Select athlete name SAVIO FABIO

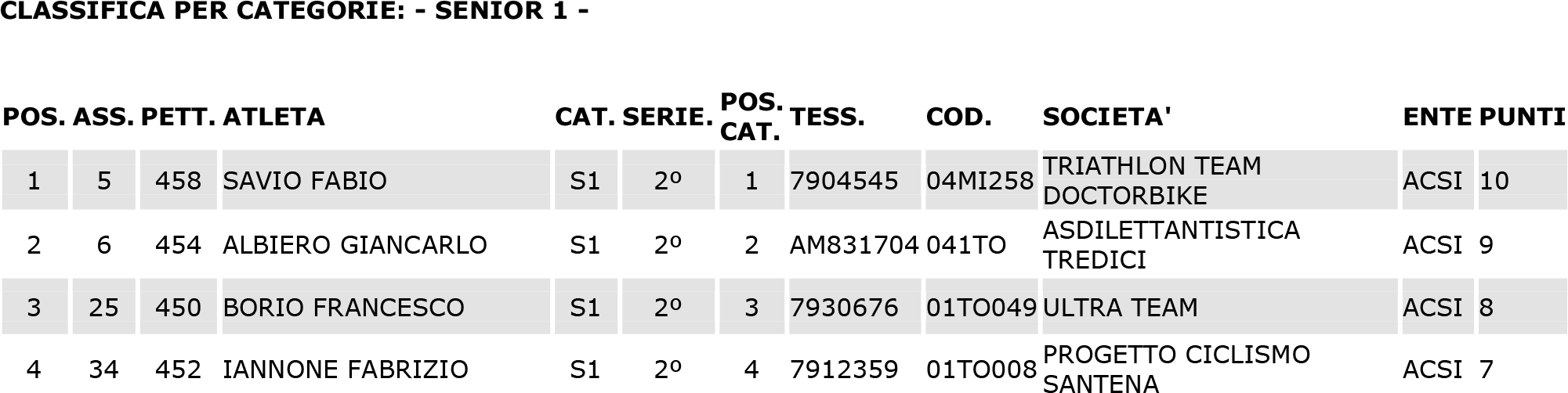(305, 181)
